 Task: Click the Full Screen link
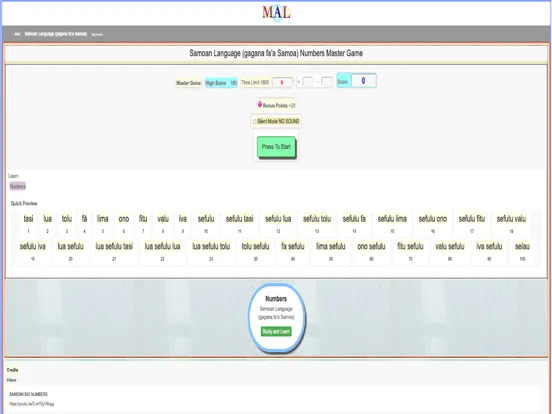tap(97, 34)
